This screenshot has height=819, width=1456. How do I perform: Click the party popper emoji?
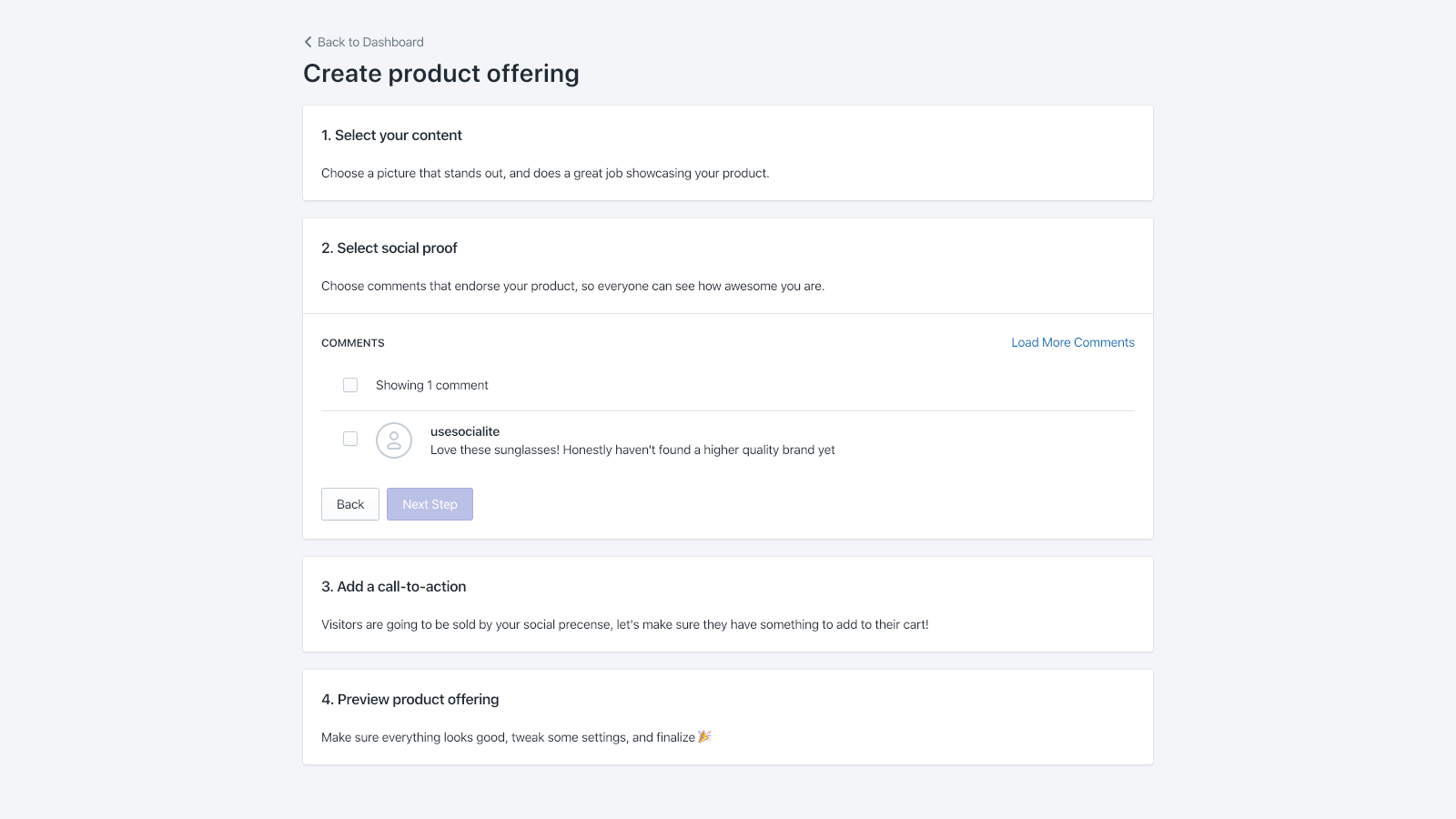coord(704,737)
